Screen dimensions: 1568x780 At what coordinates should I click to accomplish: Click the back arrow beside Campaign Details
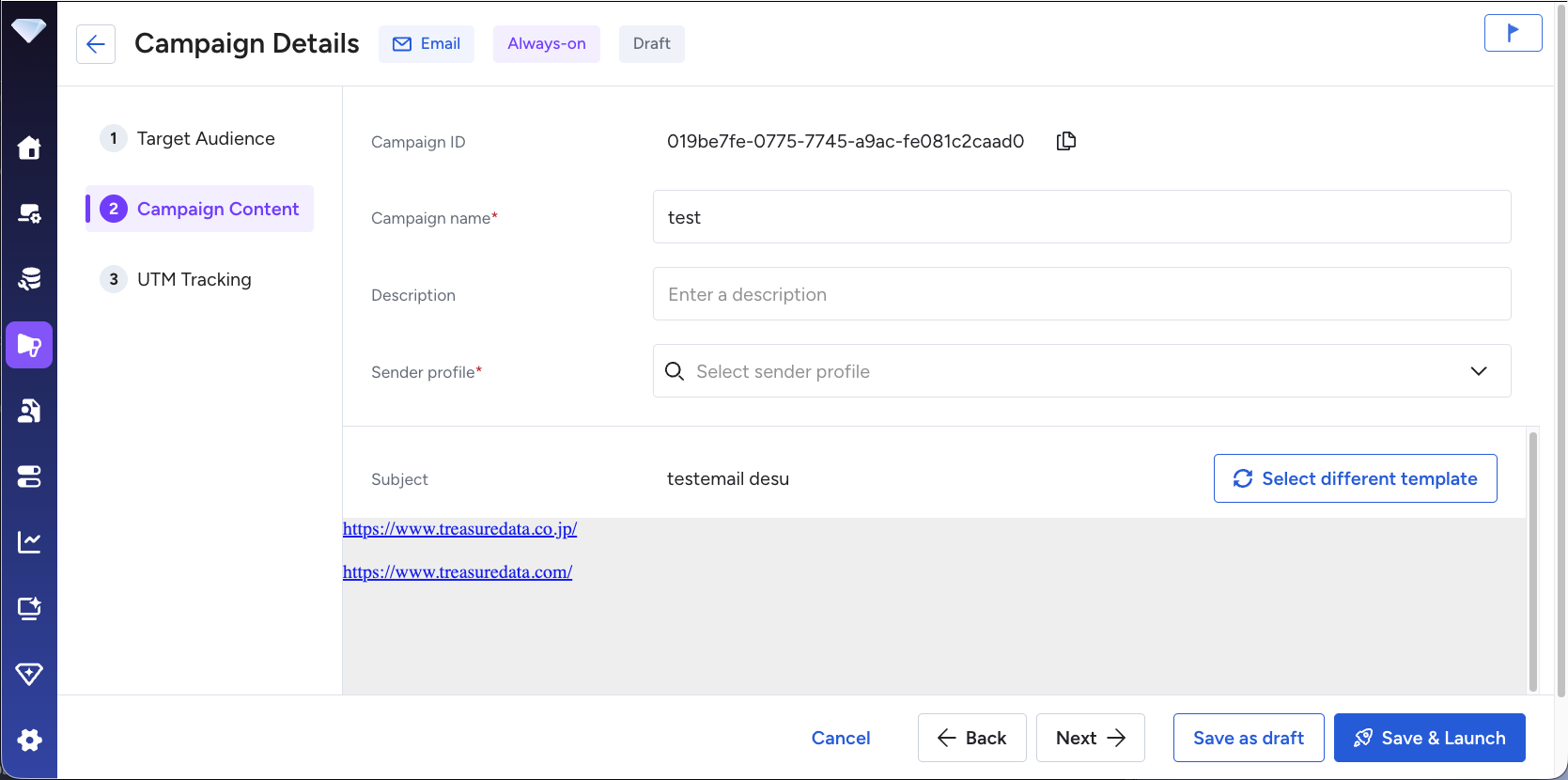(96, 44)
